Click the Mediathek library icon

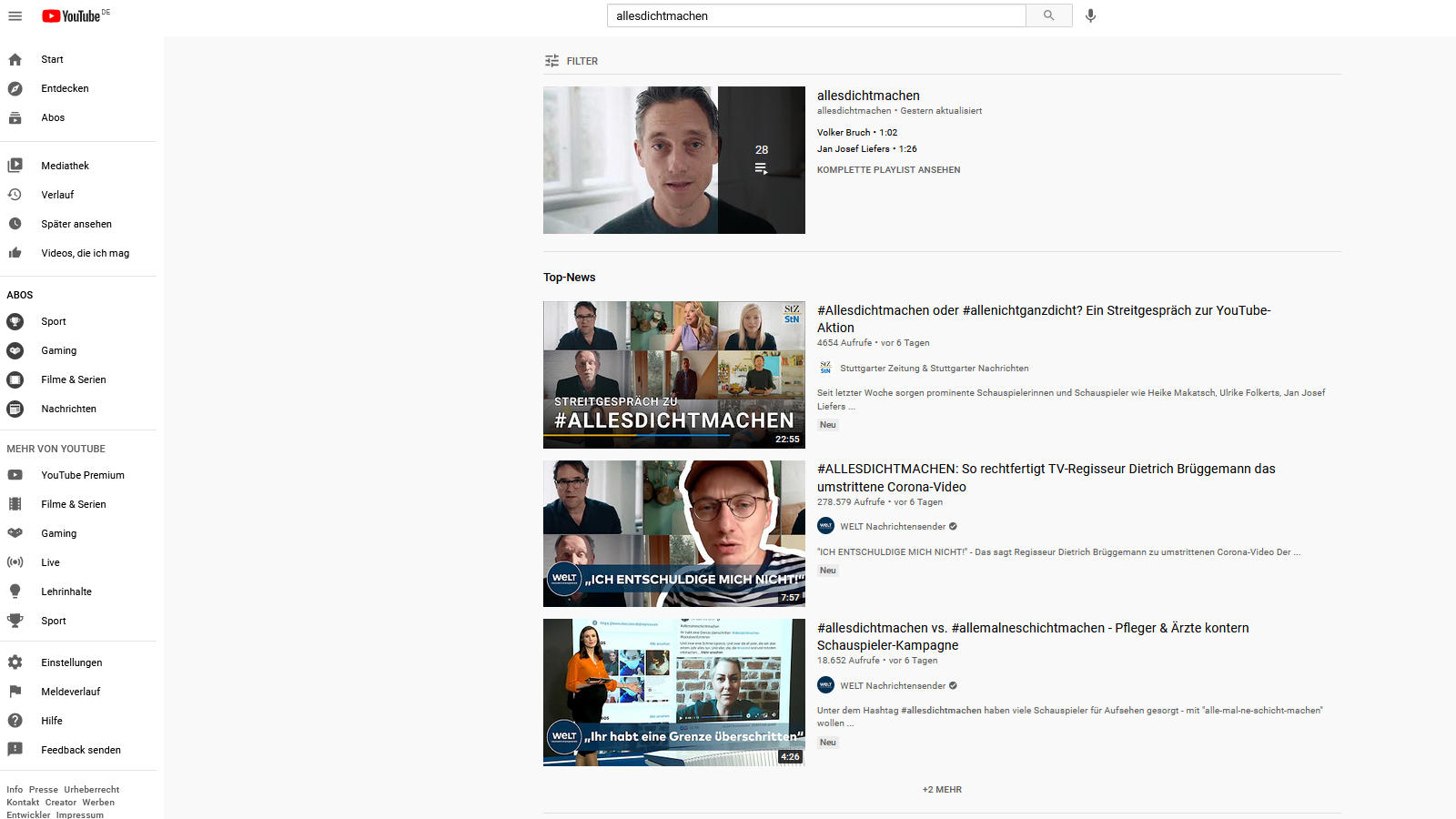click(15, 166)
